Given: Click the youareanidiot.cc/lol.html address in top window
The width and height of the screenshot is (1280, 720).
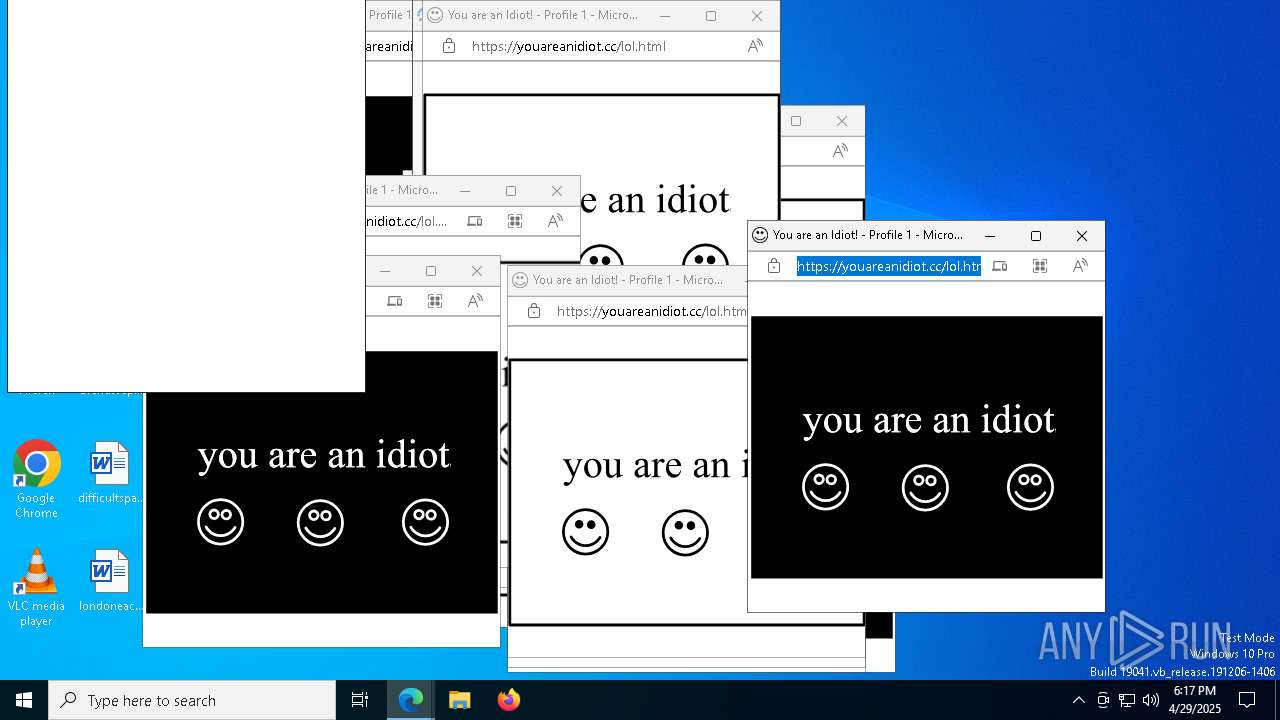Looking at the screenshot, I should tap(568, 46).
